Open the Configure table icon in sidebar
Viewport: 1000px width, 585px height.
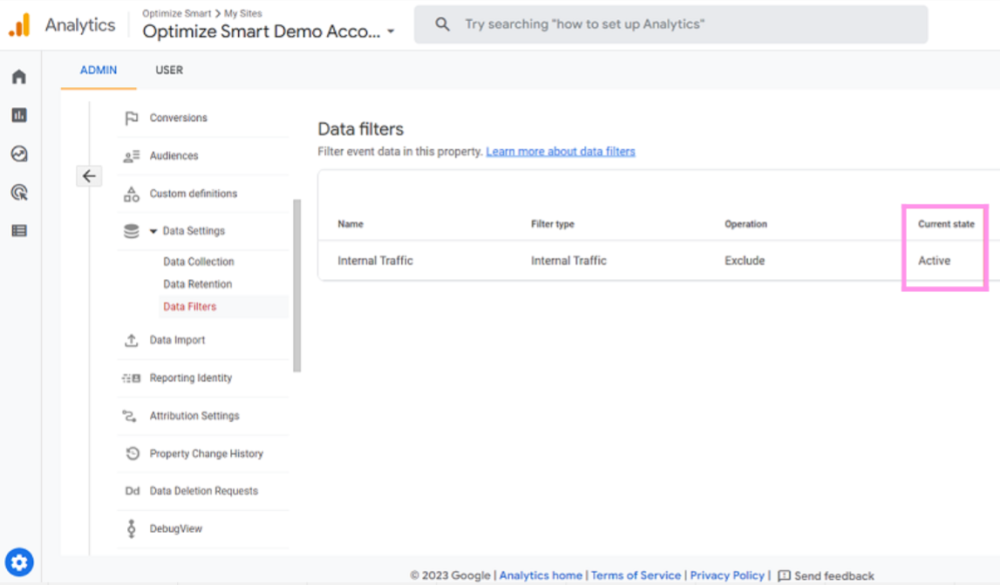click(19, 231)
